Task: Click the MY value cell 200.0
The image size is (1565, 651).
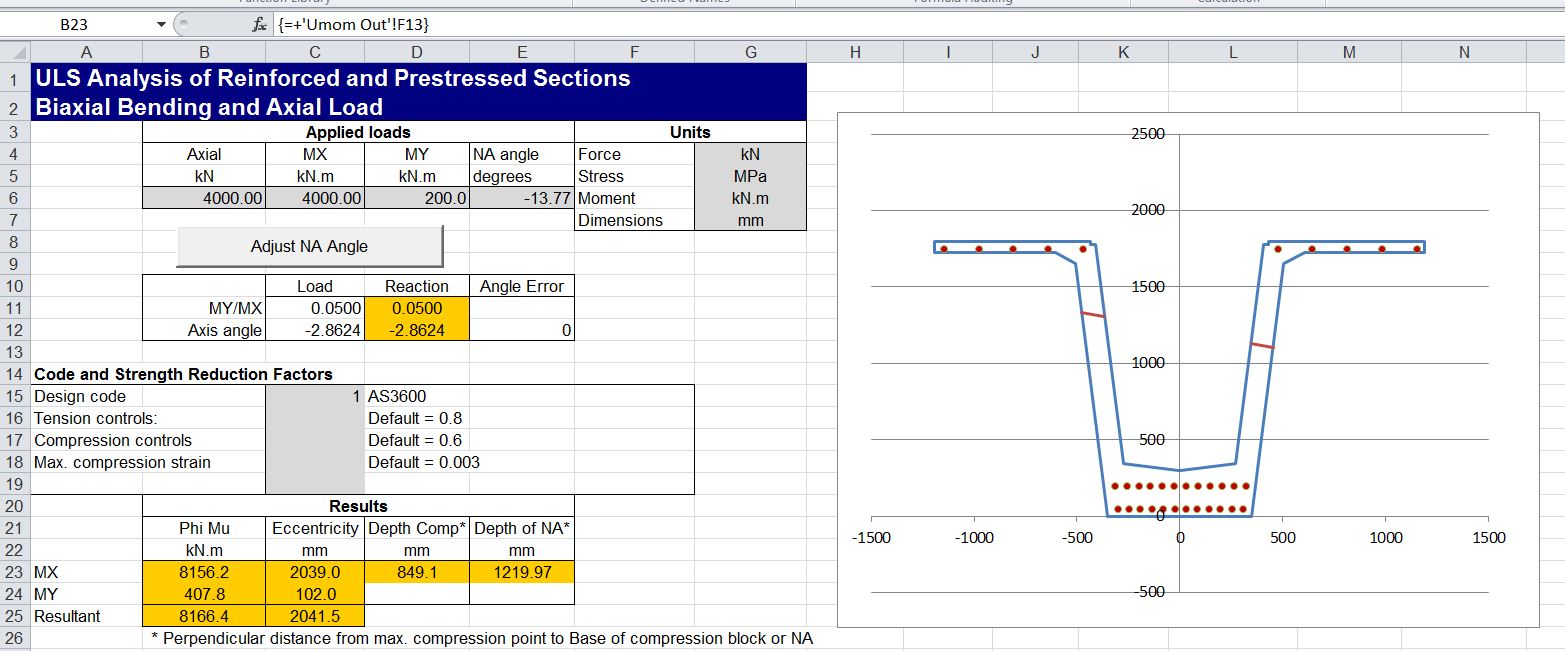Action: [x=416, y=198]
